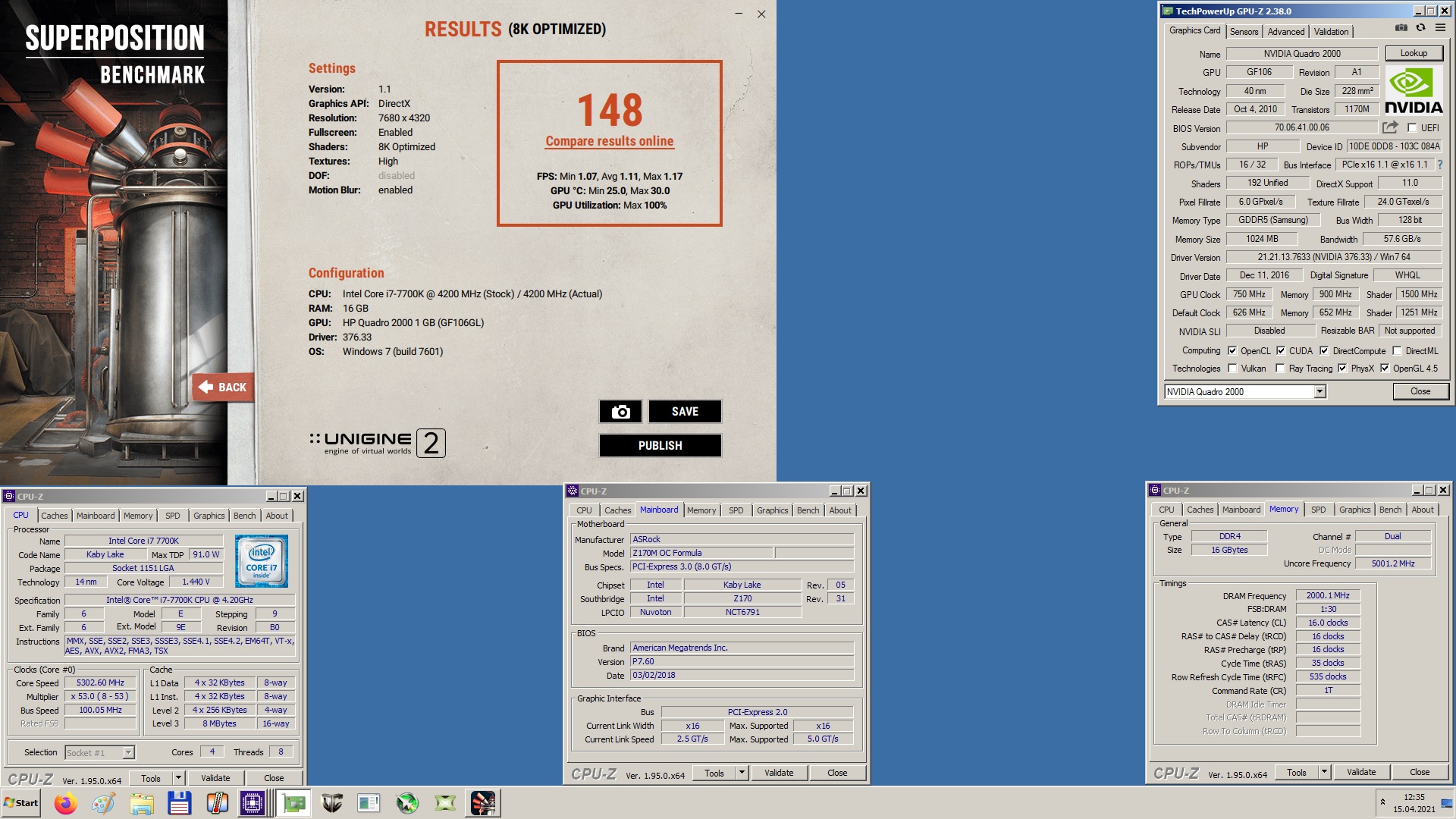Toggle the Ray Tracing checkbox

(1281, 369)
